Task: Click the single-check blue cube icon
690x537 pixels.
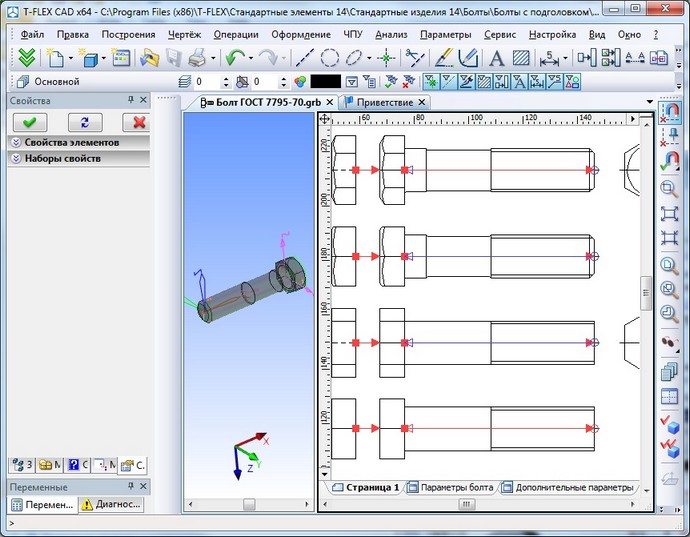Action: point(669,423)
